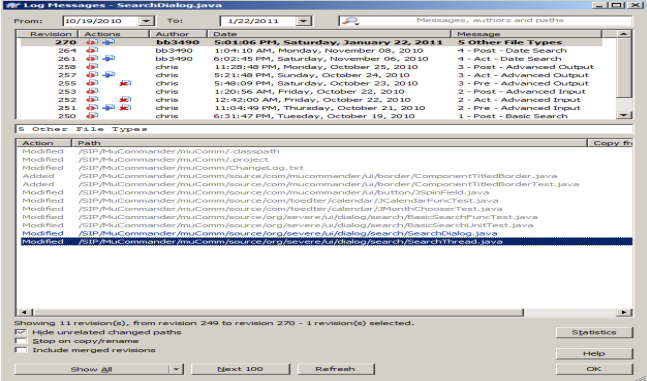Viewport: 647px width, 381px height.
Task: Select the '1 - Post - Basic Search' message
Action: coord(512,116)
